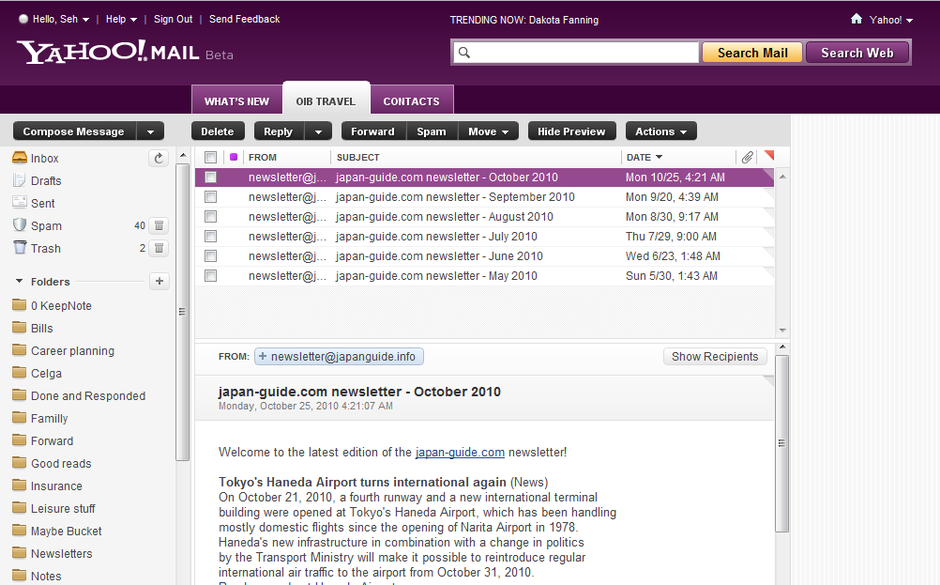Check the June 2010 newsletter checkbox
This screenshot has width=940, height=585.
click(210, 256)
